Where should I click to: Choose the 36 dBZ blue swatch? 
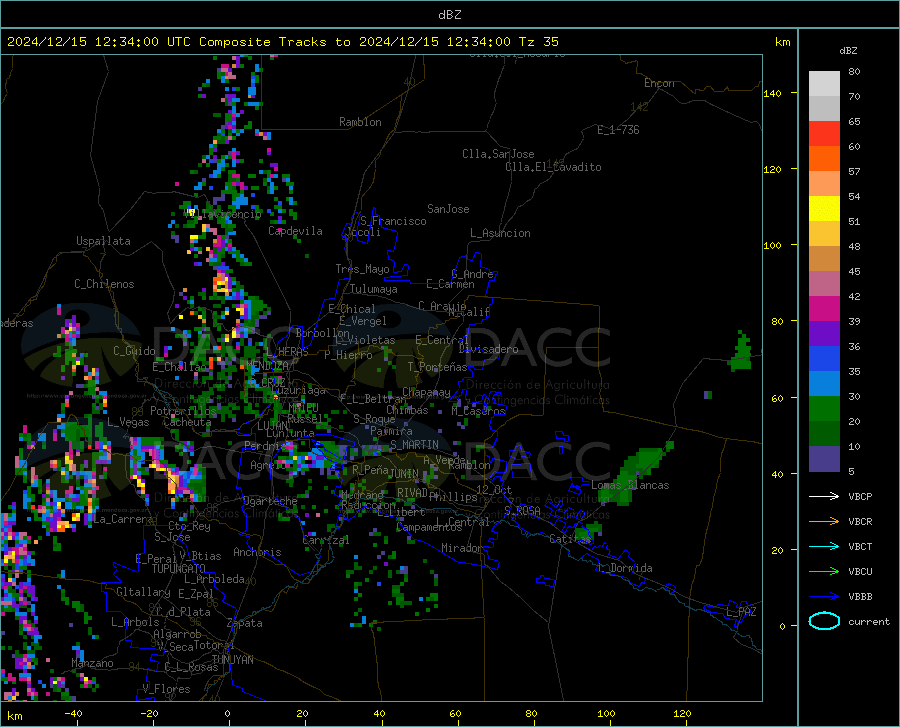coord(824,358)
